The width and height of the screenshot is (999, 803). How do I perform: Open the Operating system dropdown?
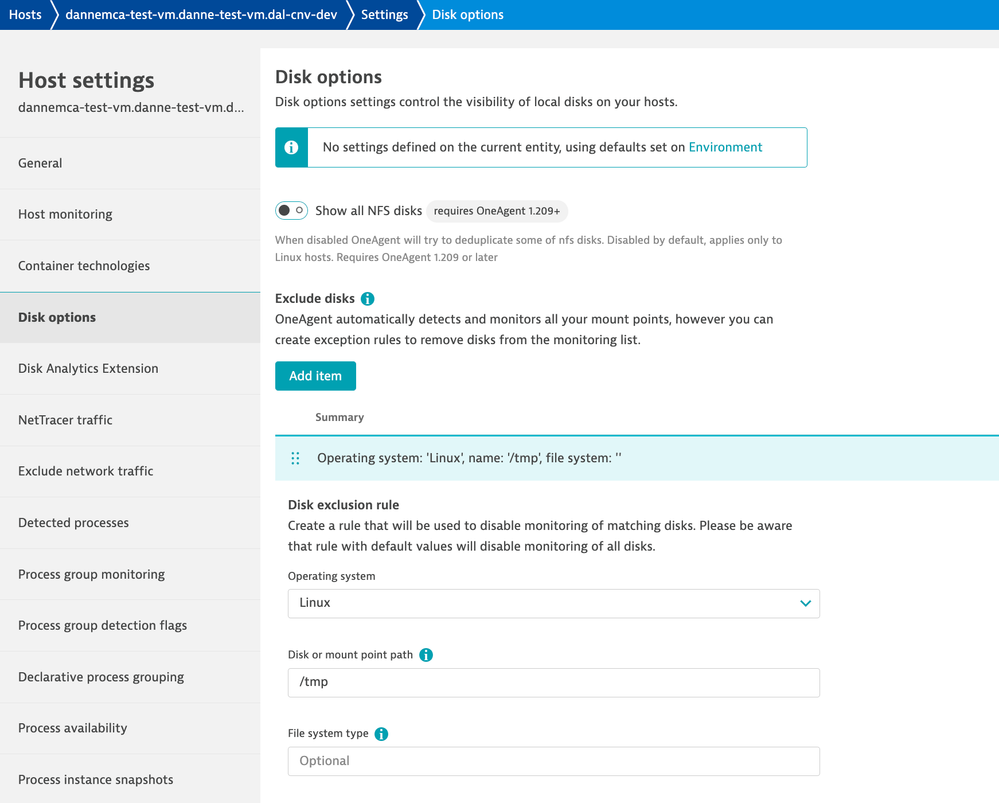[553, 603]
